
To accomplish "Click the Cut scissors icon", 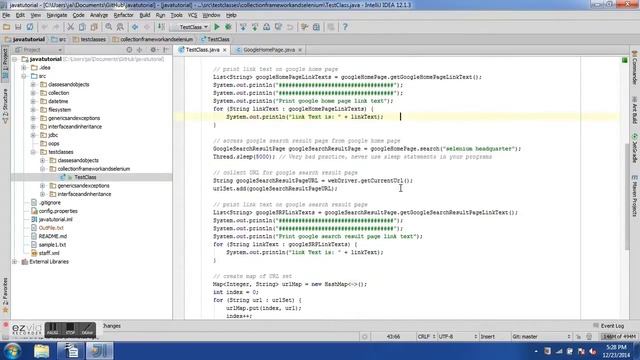I will tap(70, 27).
